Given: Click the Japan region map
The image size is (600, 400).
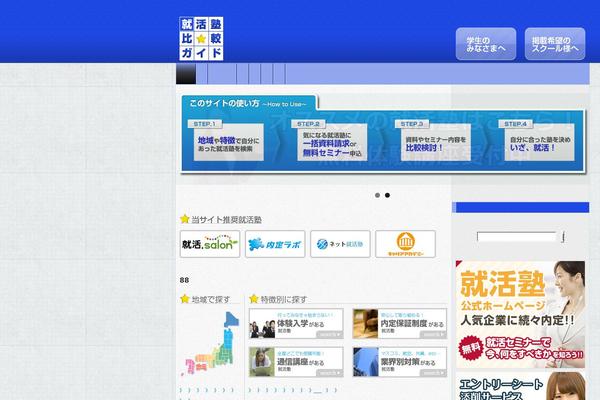Looking at the screenshot, I should coord(212,343).
